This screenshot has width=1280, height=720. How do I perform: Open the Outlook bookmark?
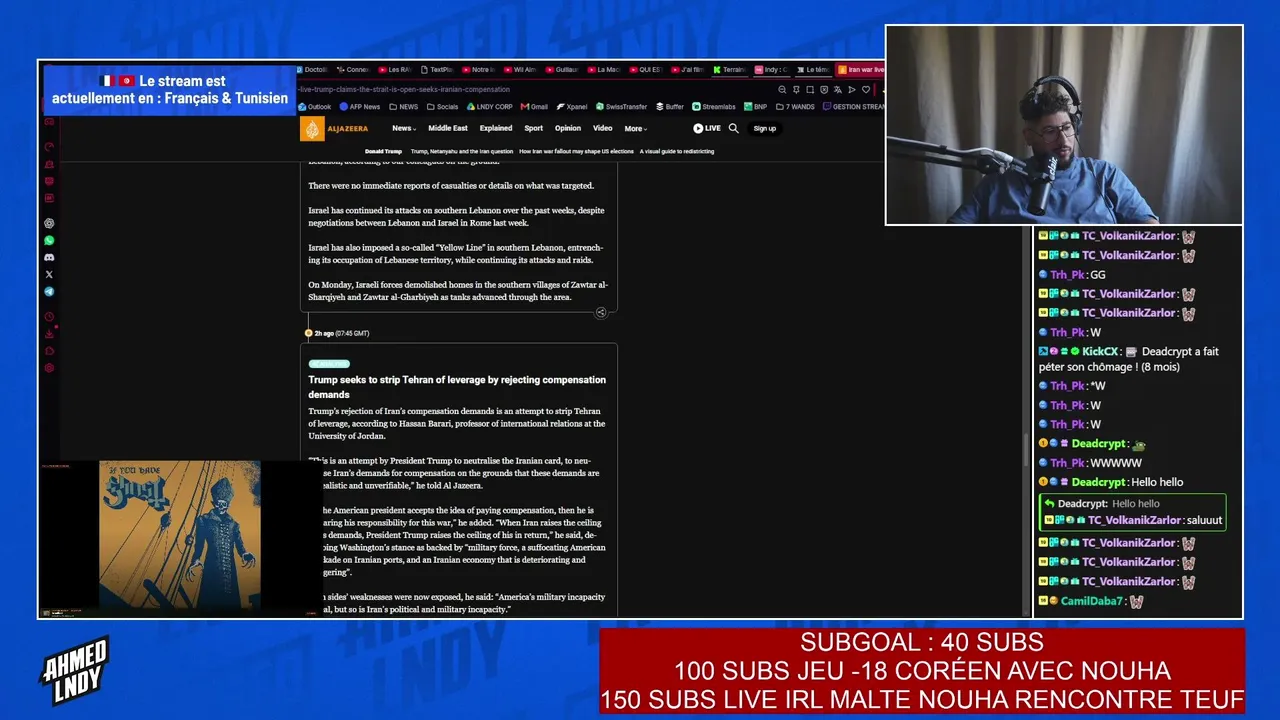point(315,106)
